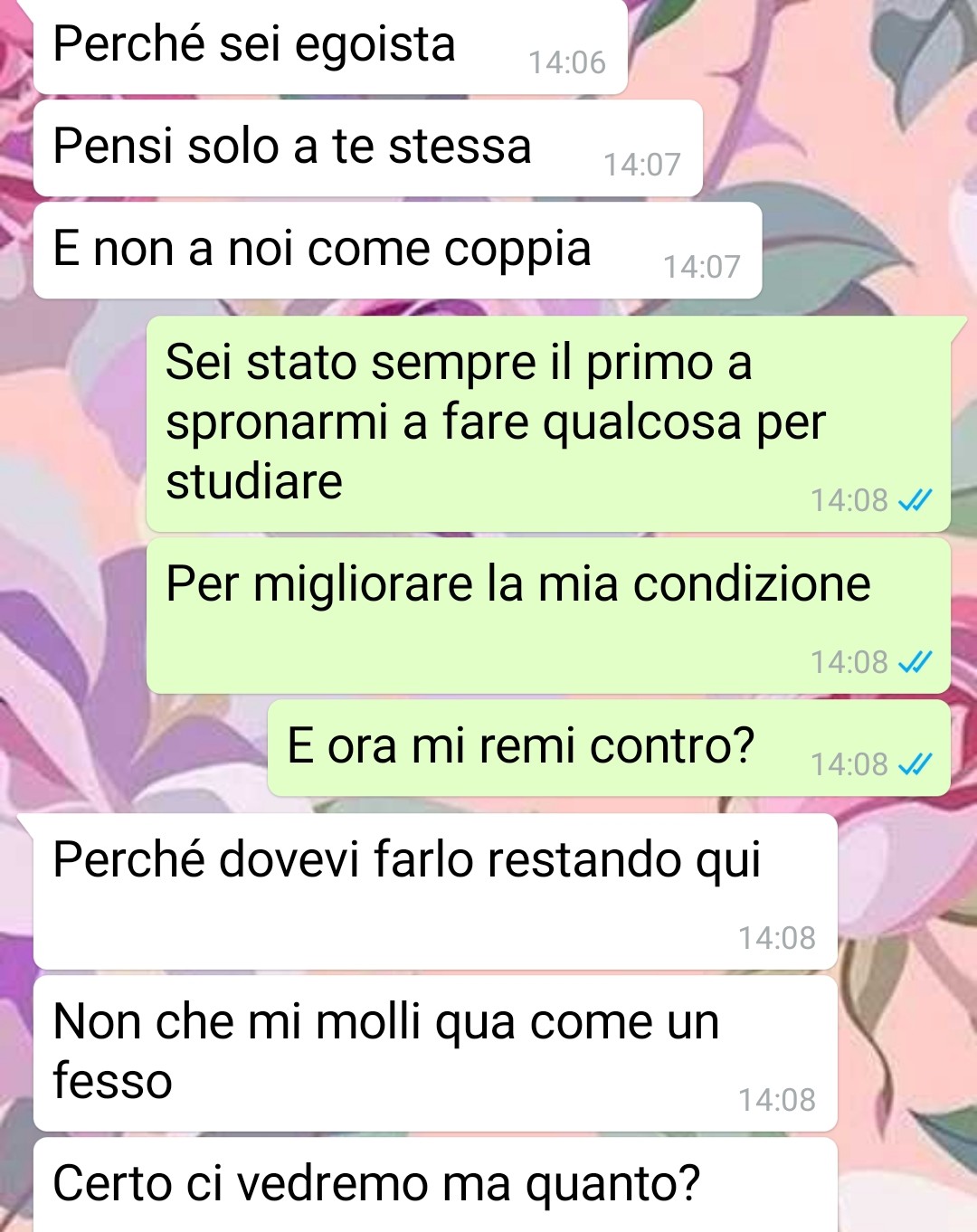
Task: Tap the 'E non a noi come coppia' message
Action: tap(397, 251)
